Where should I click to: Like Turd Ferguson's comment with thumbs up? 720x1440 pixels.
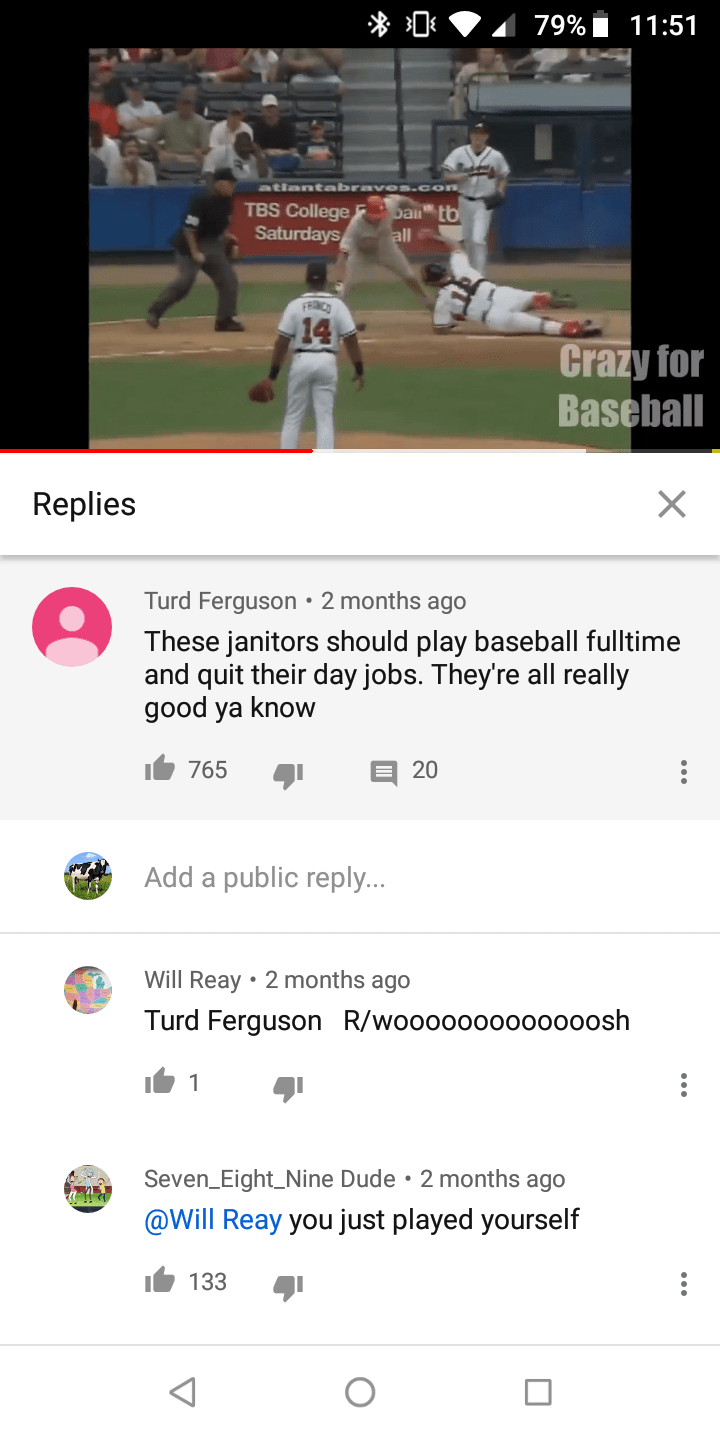160,769
